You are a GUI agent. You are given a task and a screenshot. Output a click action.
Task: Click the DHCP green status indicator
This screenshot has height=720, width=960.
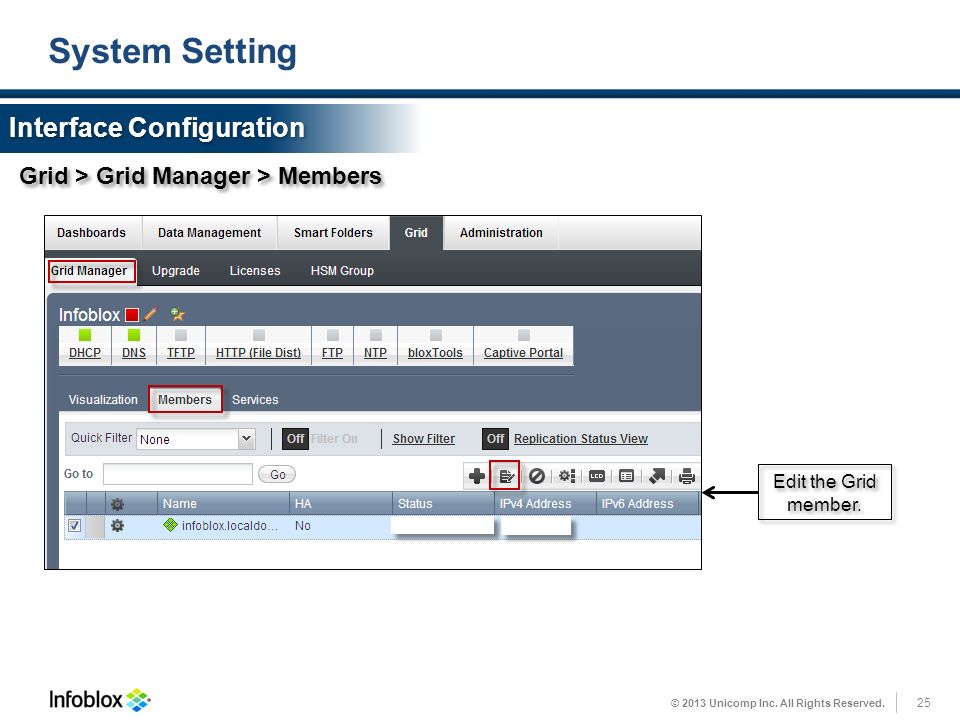(x=84, y=335)
